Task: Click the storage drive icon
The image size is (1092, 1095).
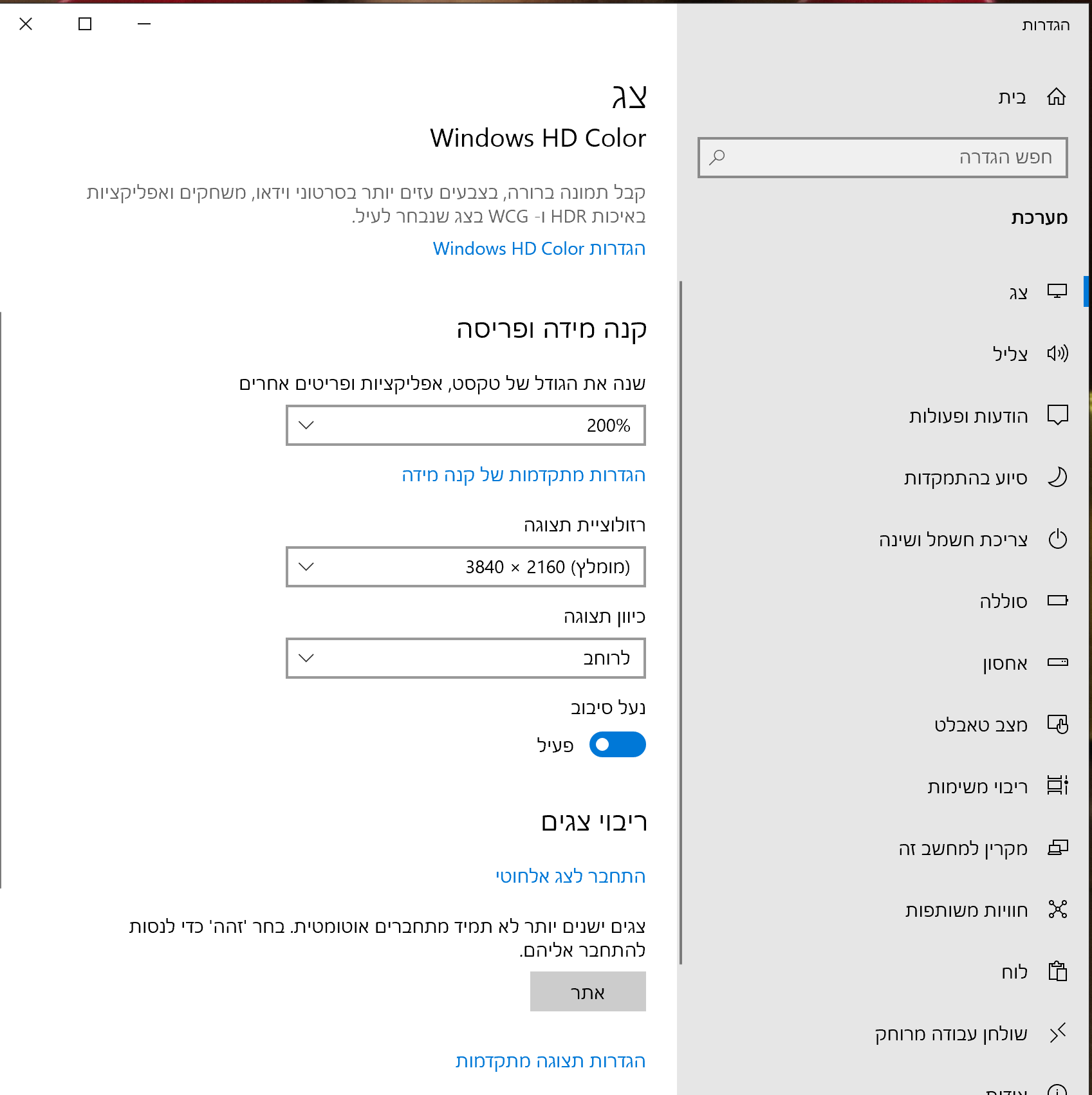Action: [1057, 662]
